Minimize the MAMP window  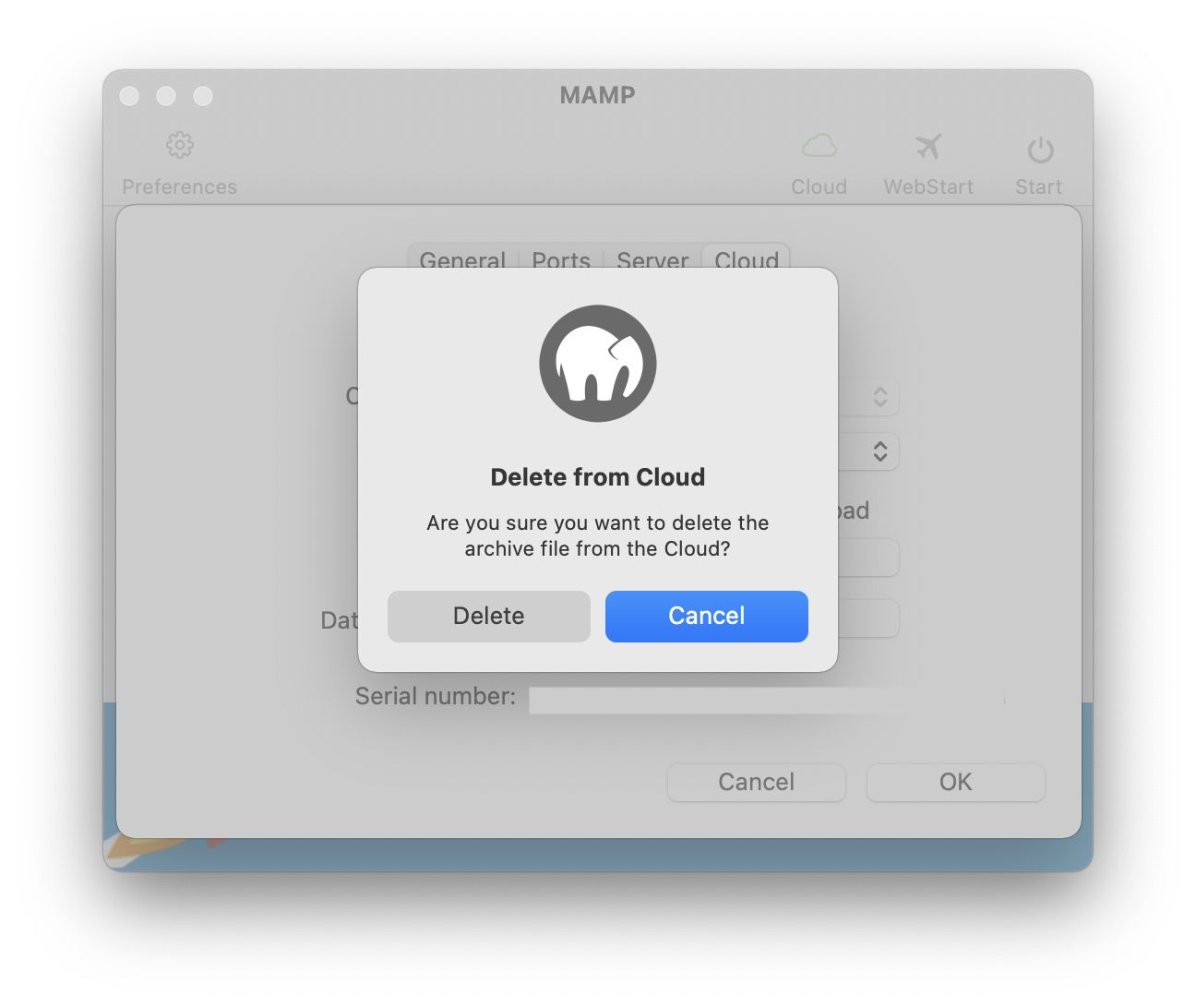point(166,95)
